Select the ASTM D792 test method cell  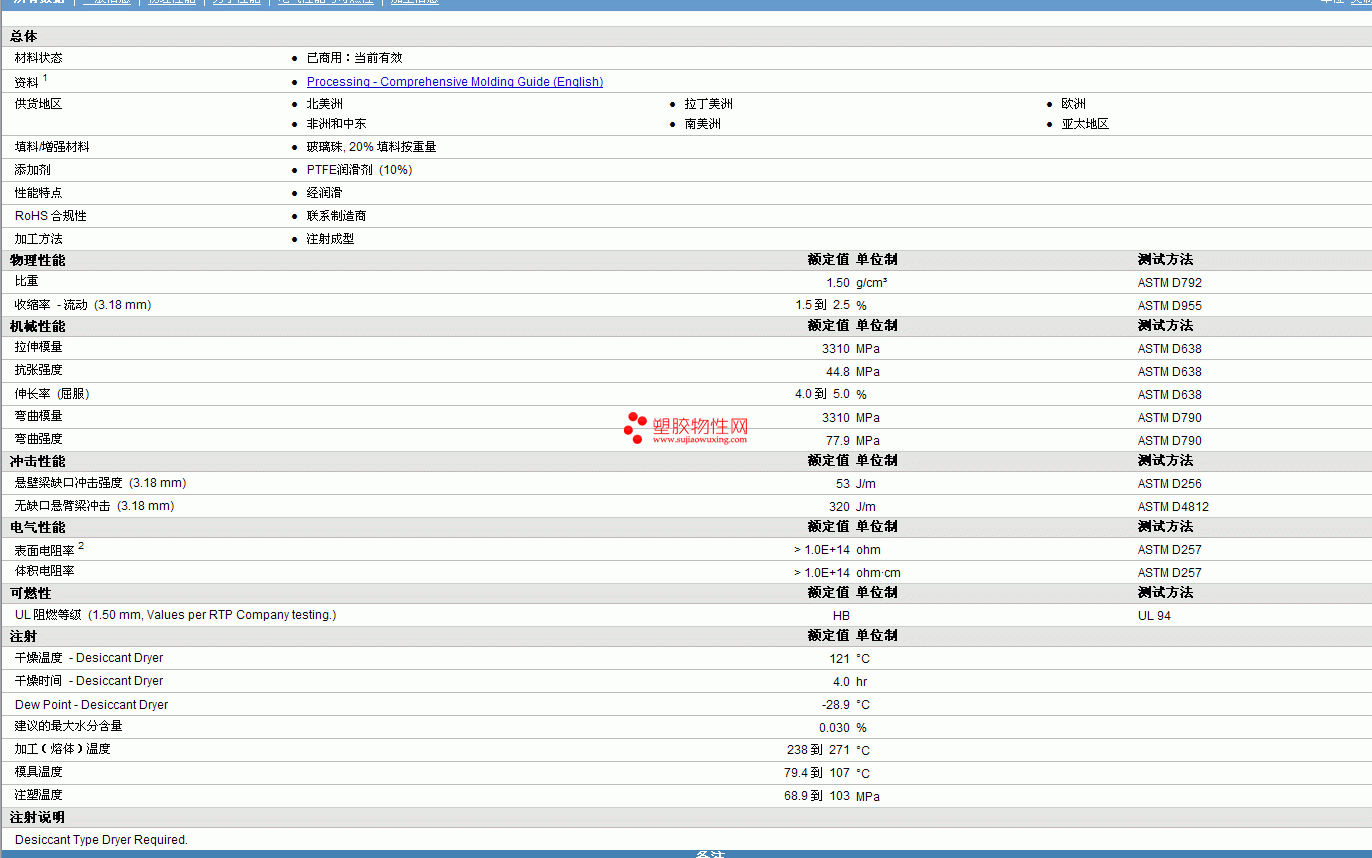pos(1169,283)
